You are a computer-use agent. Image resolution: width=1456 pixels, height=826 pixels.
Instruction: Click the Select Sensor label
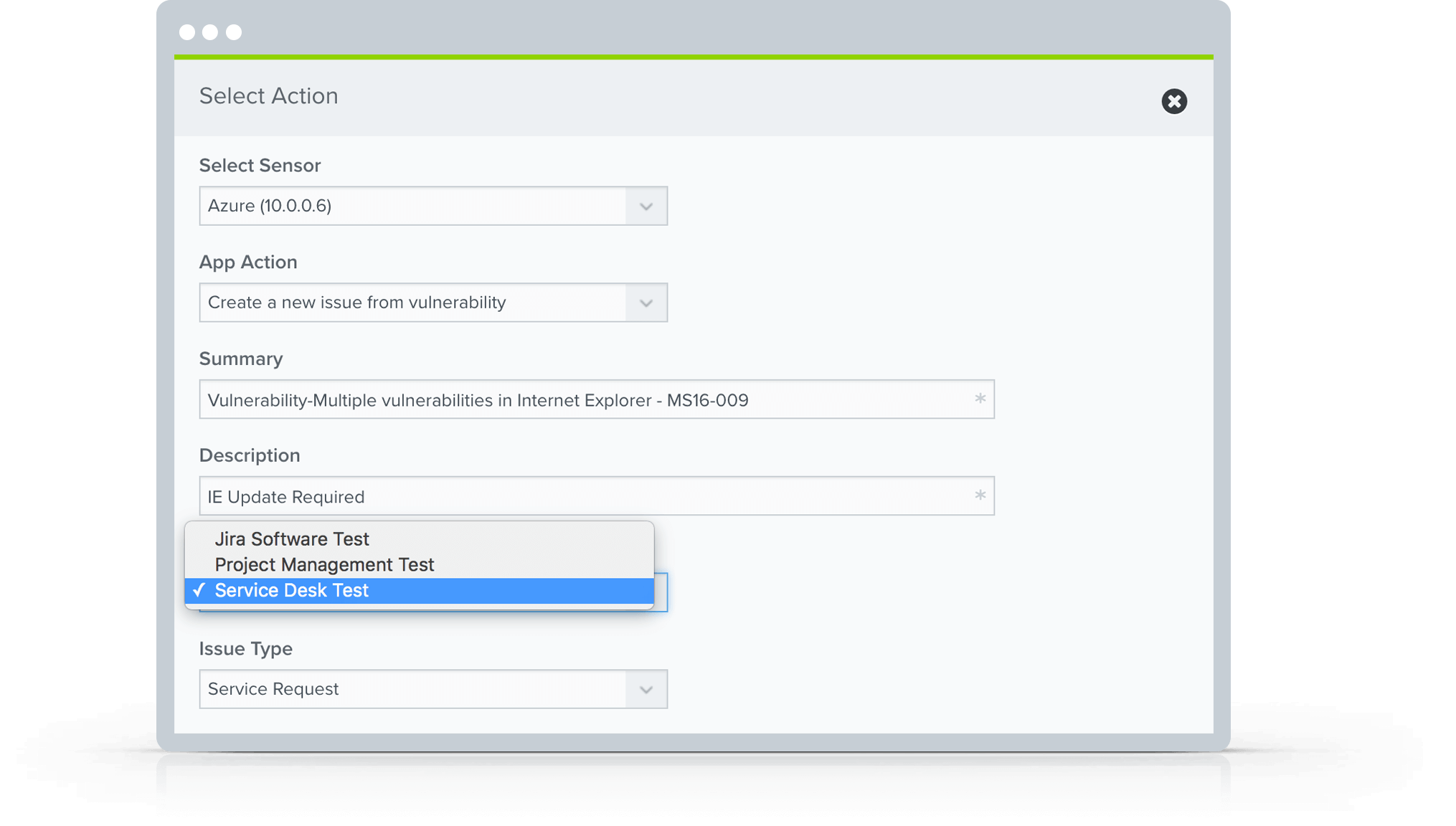coord(260,166)
